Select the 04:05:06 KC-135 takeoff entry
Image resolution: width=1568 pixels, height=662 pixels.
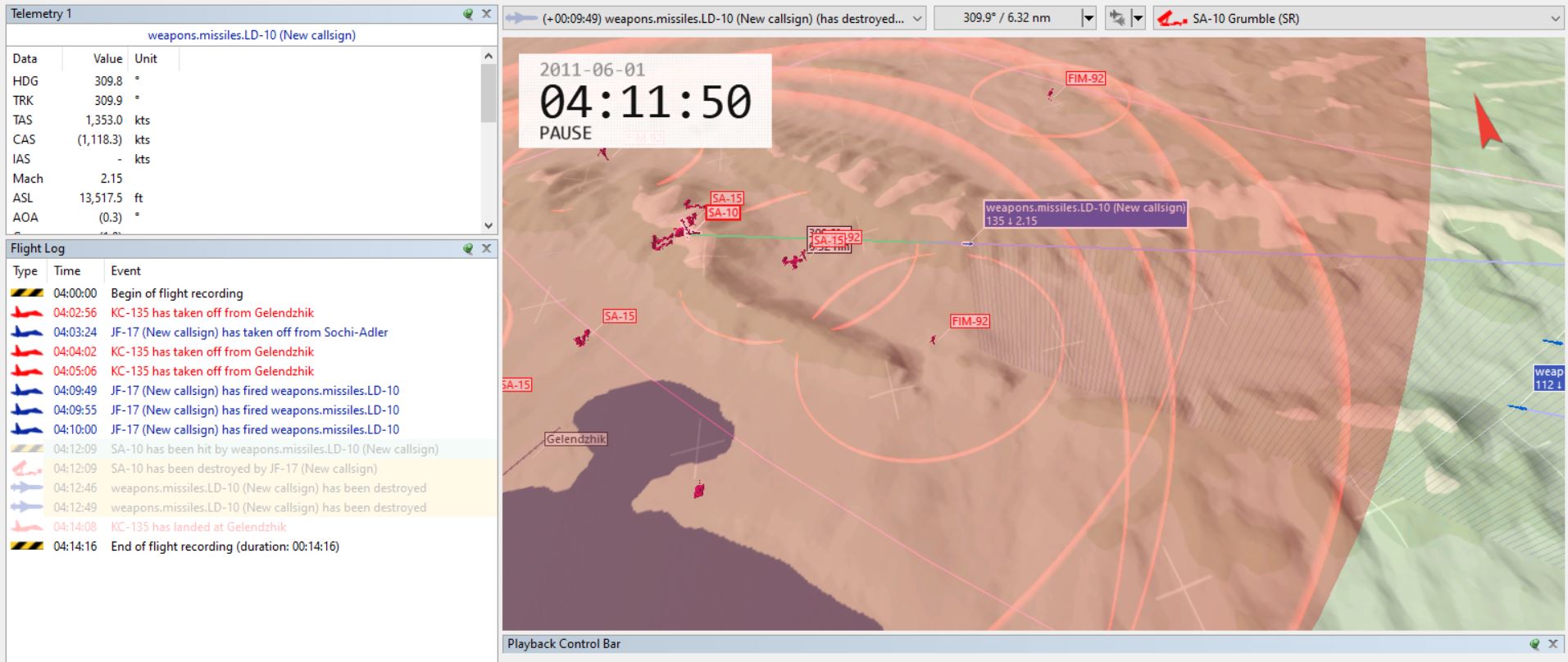(252, 371)
